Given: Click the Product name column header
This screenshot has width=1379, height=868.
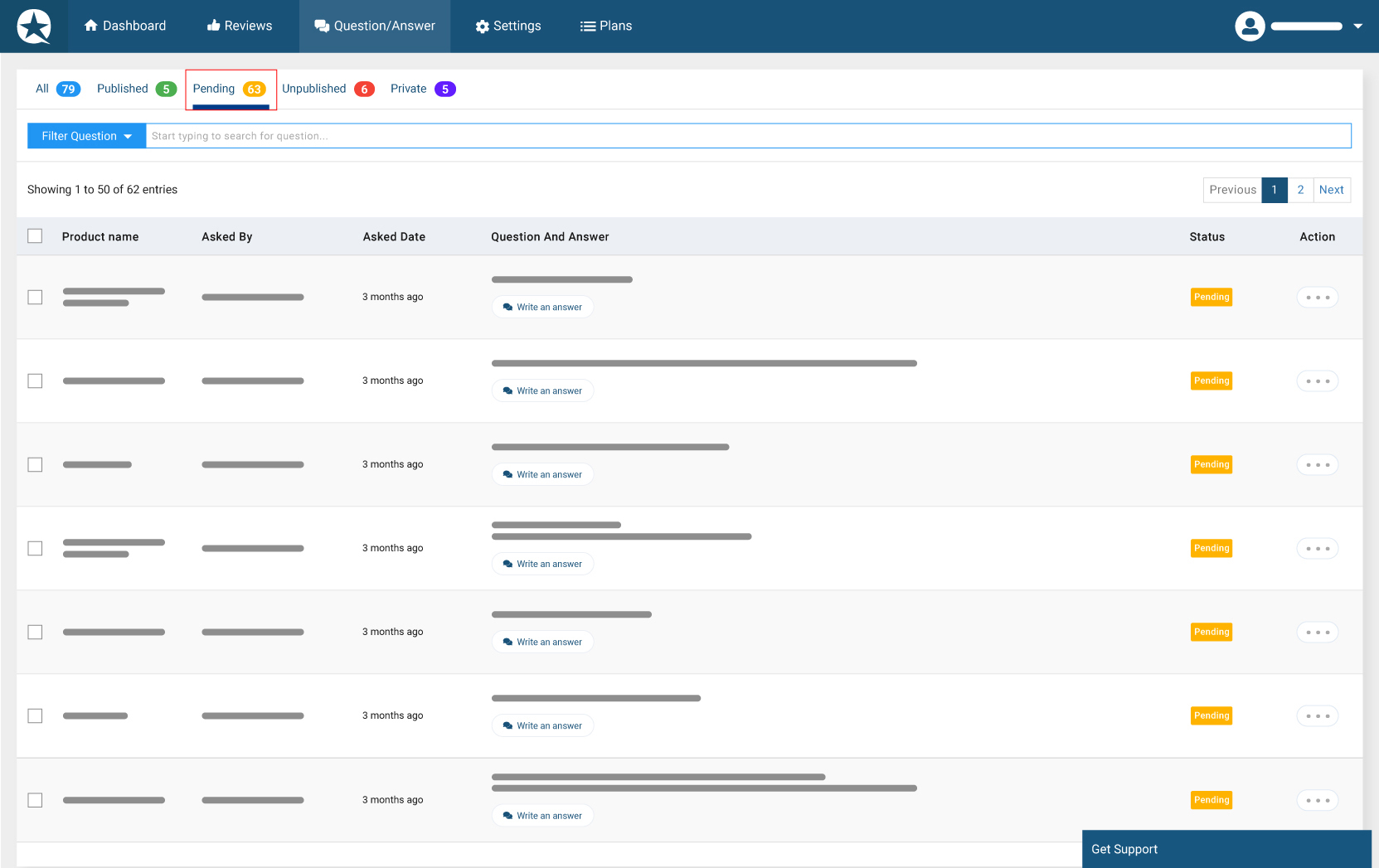Looking at the screenshot, I should pos(100,236).
